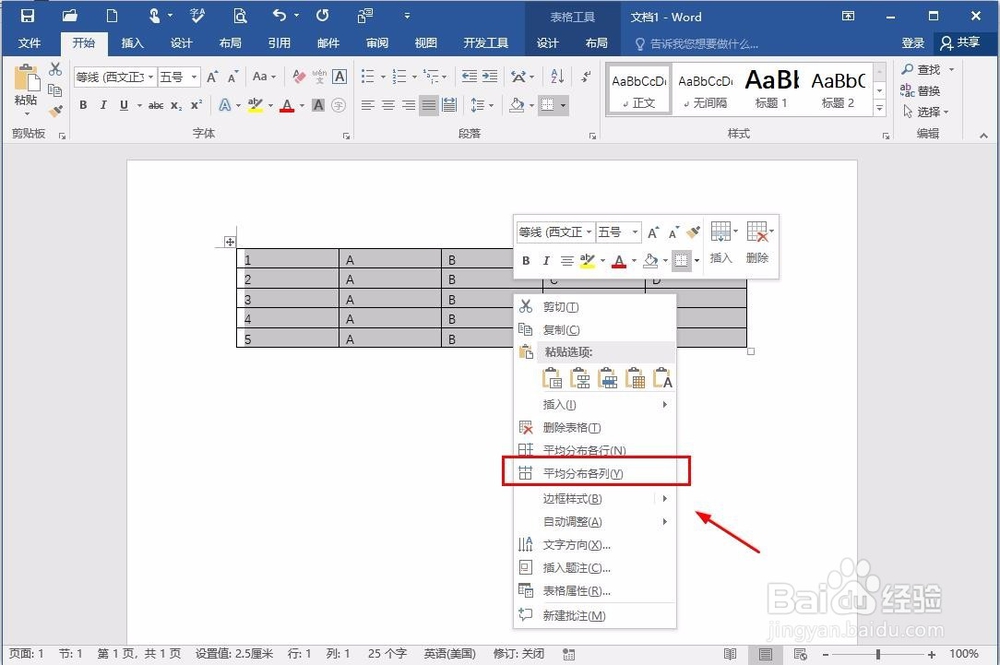This screenshot has width=1000, height=665.
Task: Toggle Bold in the mini toolbar
Action: 526,261
